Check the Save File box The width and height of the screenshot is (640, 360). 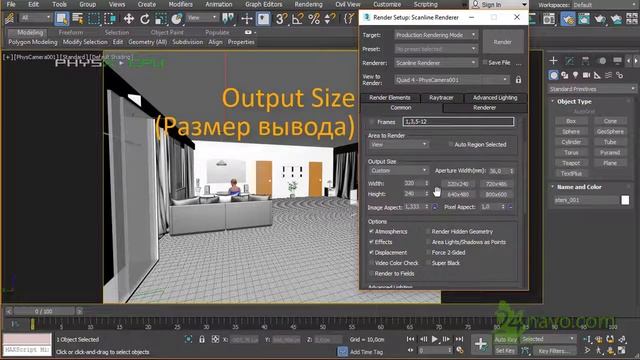(x=484, y=62)
